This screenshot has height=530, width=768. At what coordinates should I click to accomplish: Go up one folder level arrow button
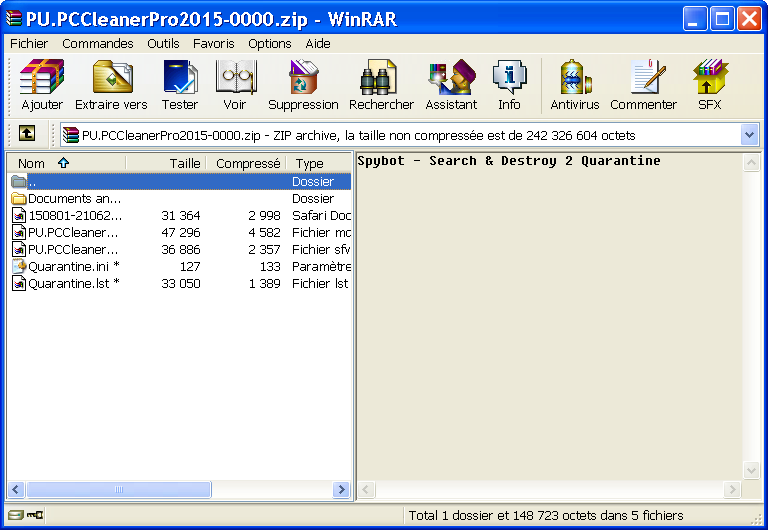pyautogui.click(x=27, y=133)
